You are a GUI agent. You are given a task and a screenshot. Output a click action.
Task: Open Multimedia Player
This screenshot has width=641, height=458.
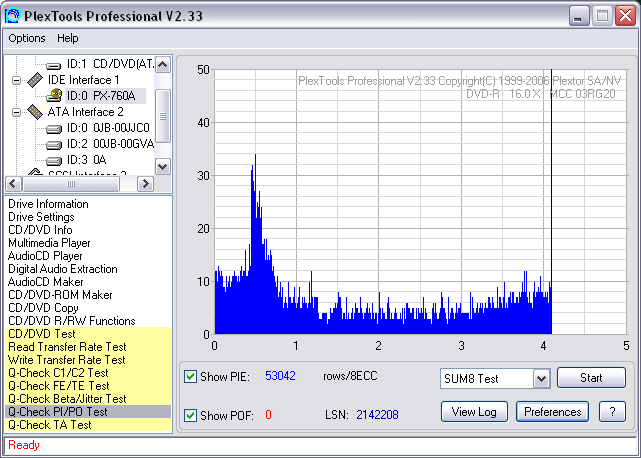(x=49, y=243)
